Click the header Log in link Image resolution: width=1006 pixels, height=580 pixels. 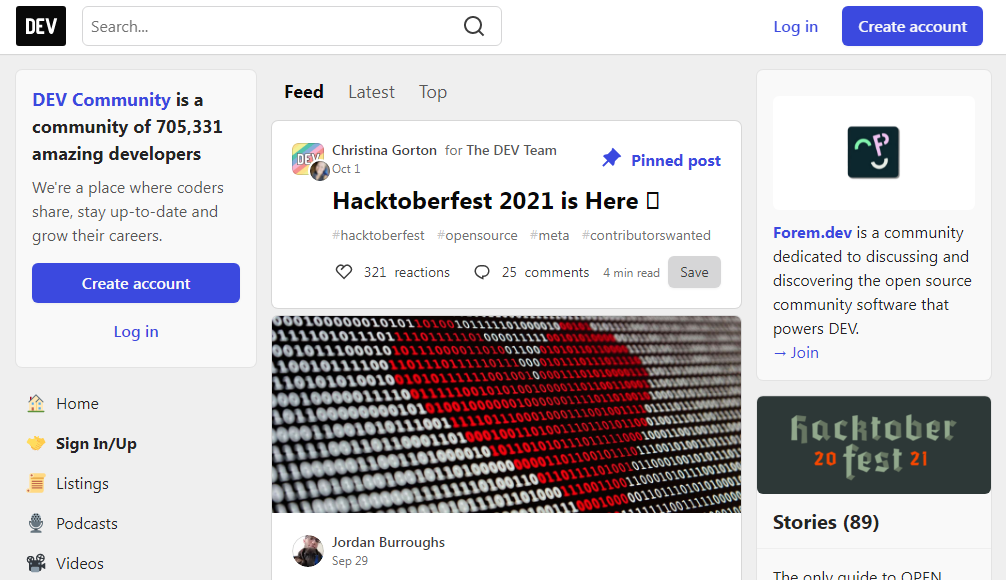[796, 26]
